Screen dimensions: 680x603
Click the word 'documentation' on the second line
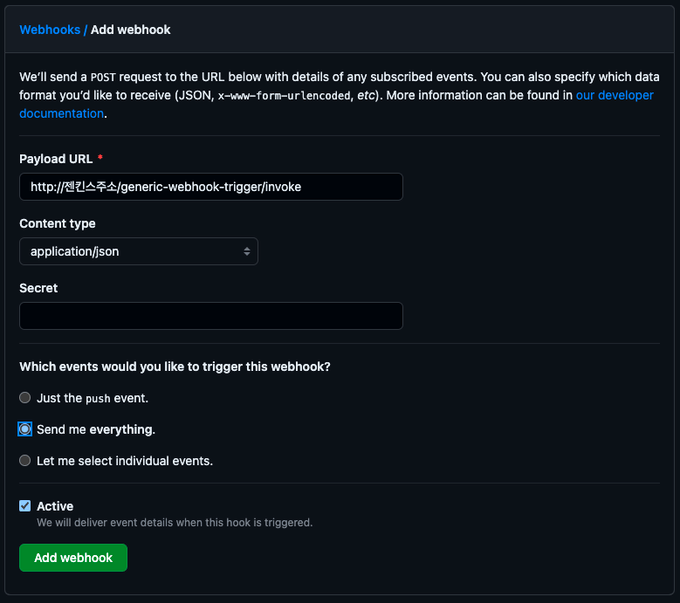click(61, 114)
